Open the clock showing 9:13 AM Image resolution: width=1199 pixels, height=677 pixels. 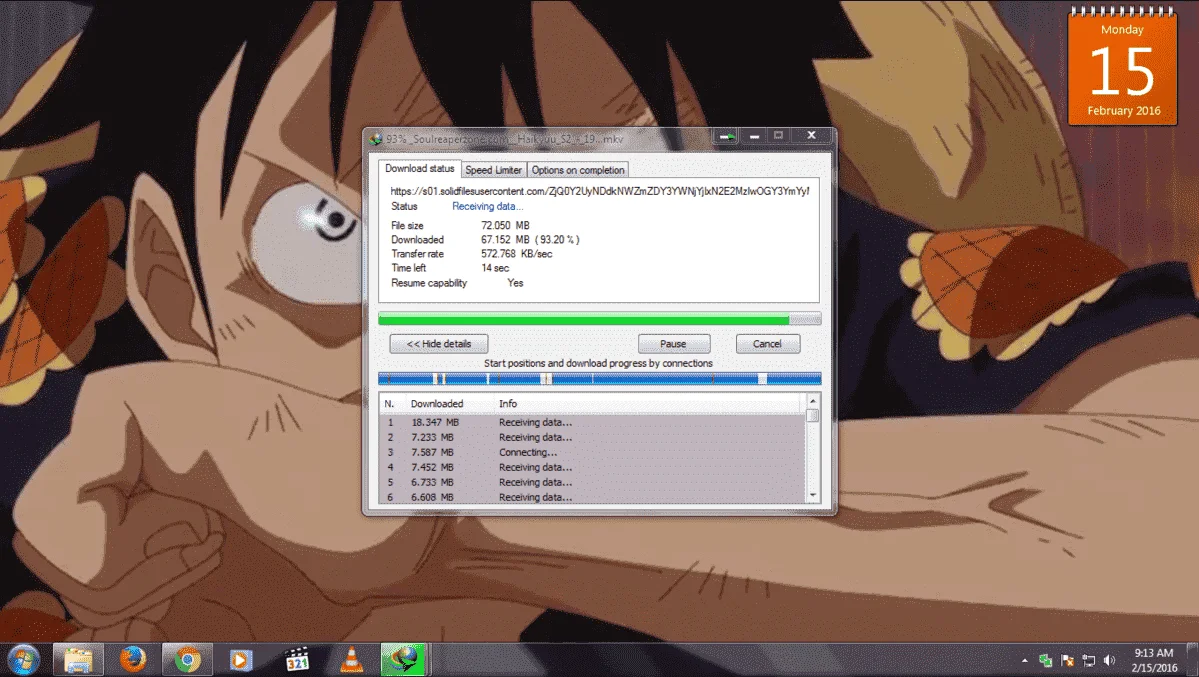(1153, 660)
